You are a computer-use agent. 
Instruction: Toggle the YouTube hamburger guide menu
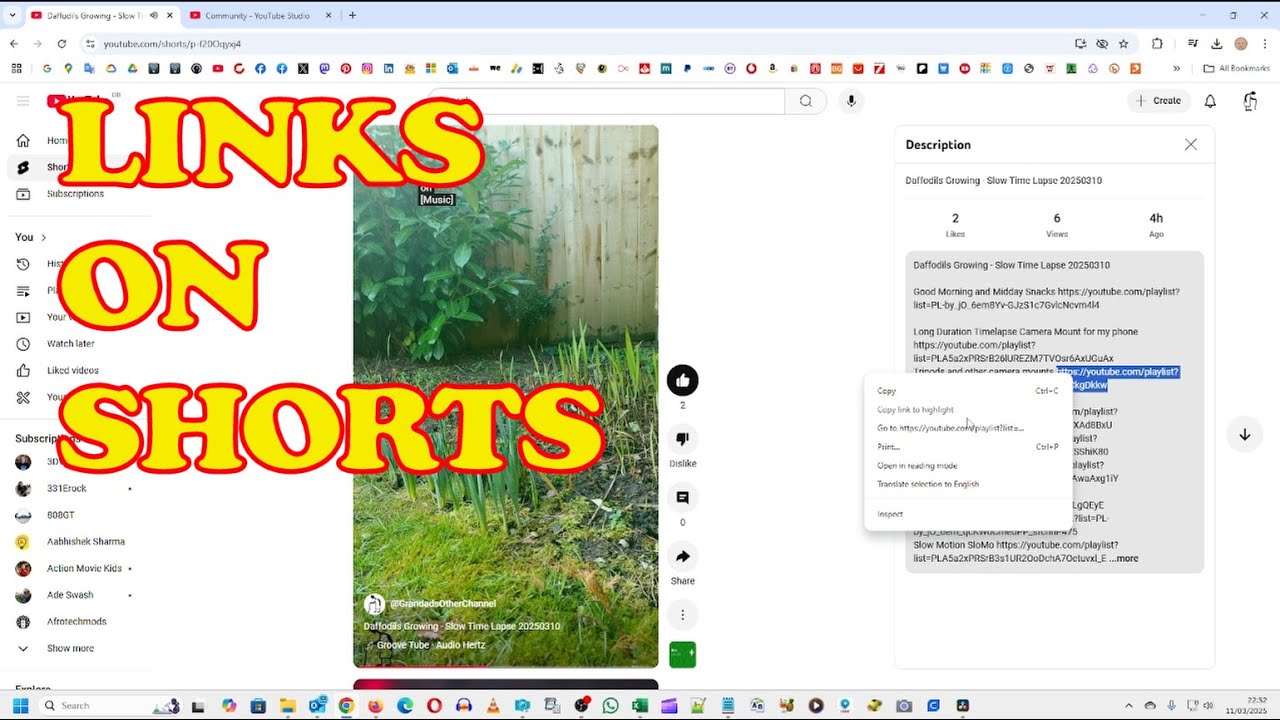point(23,100)
